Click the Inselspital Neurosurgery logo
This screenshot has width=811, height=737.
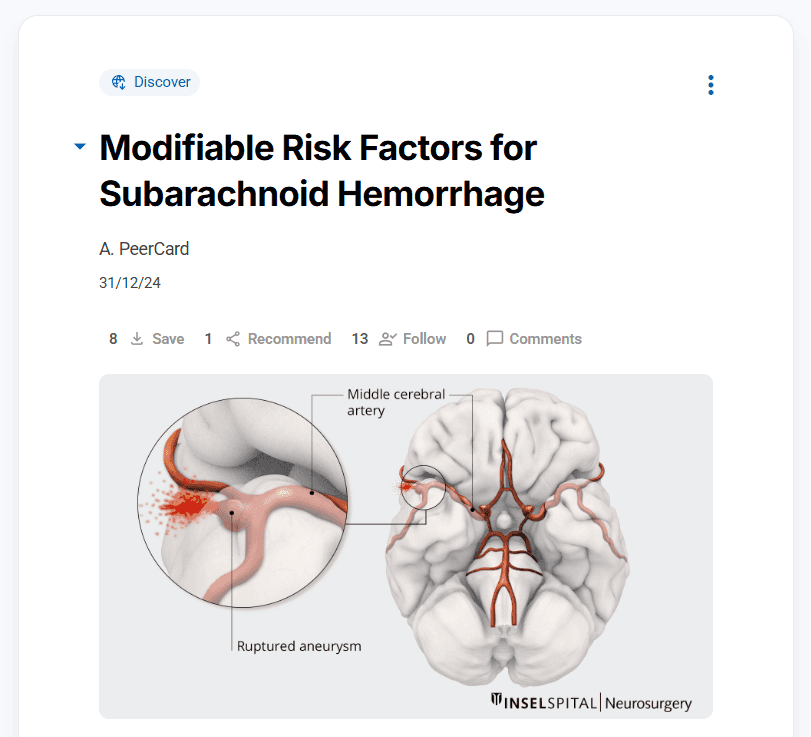(x=591, y=702)
